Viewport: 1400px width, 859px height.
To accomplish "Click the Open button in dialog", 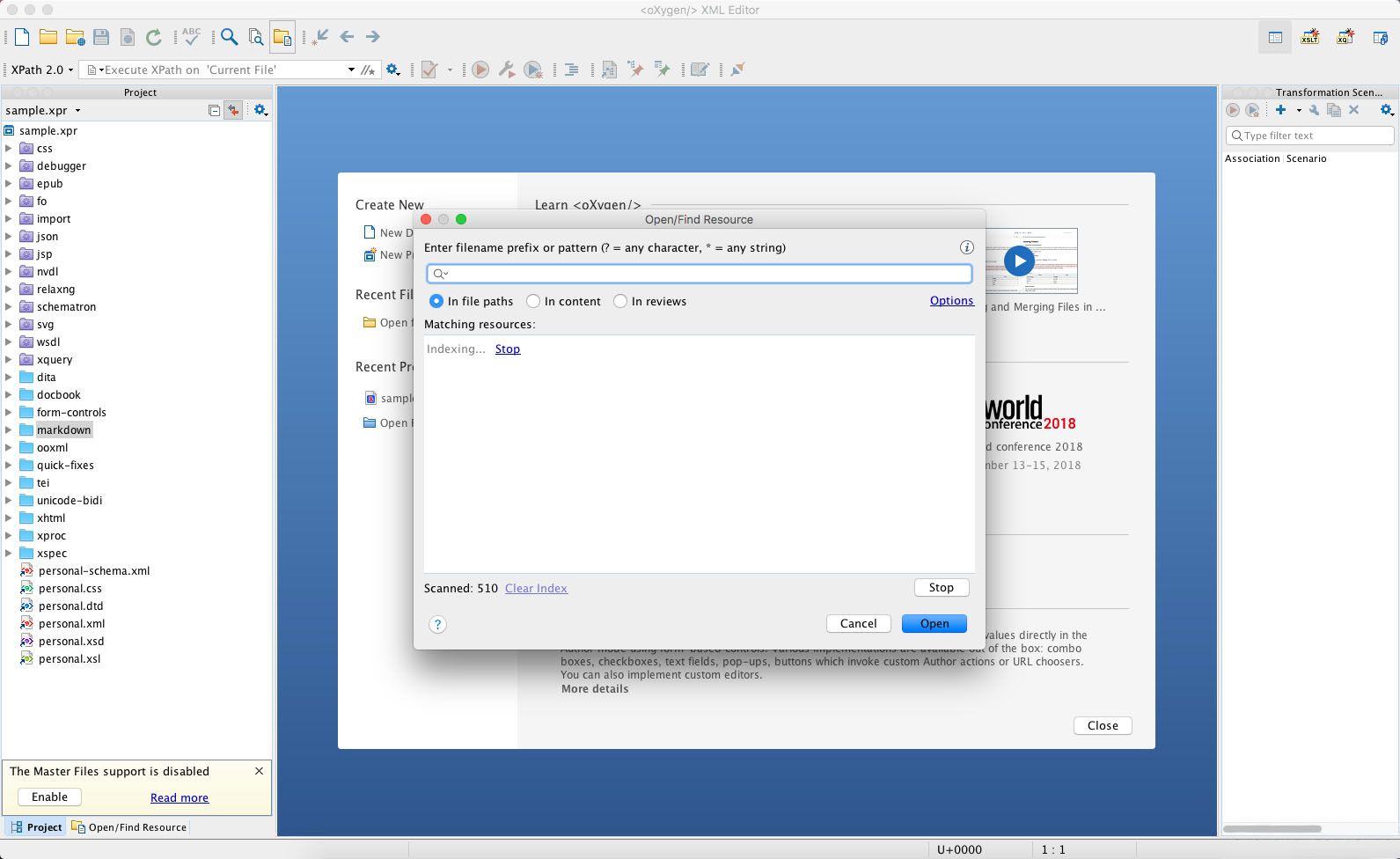I will (x=935, y=623).
